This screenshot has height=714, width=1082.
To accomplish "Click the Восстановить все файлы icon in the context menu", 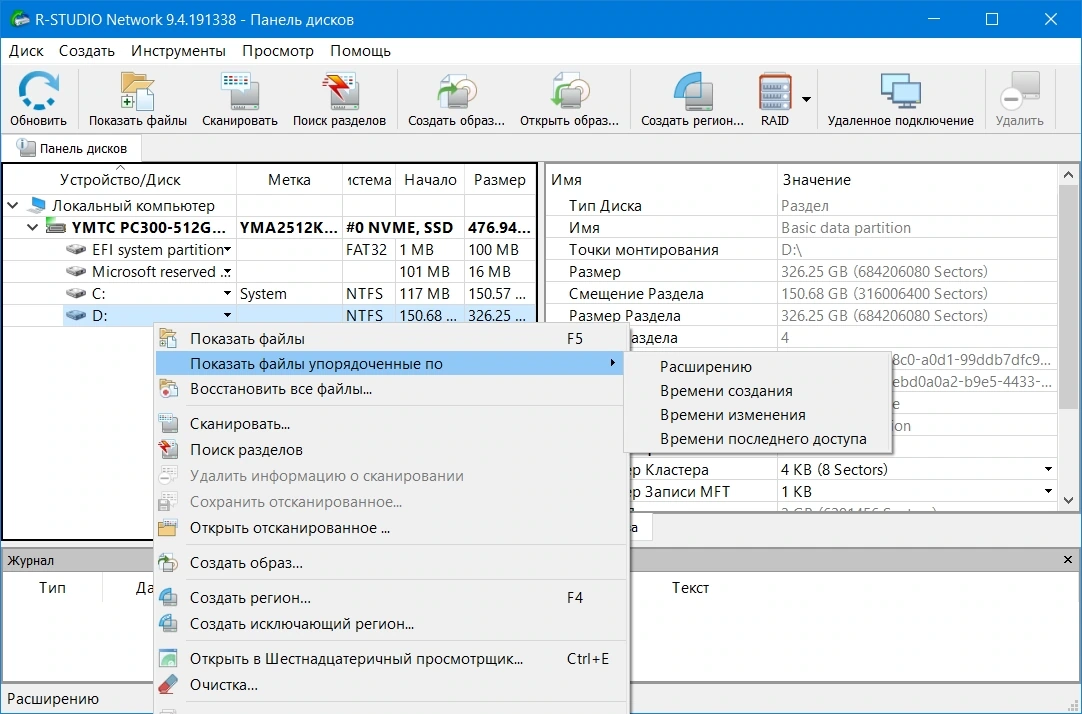I will point(168,389).
